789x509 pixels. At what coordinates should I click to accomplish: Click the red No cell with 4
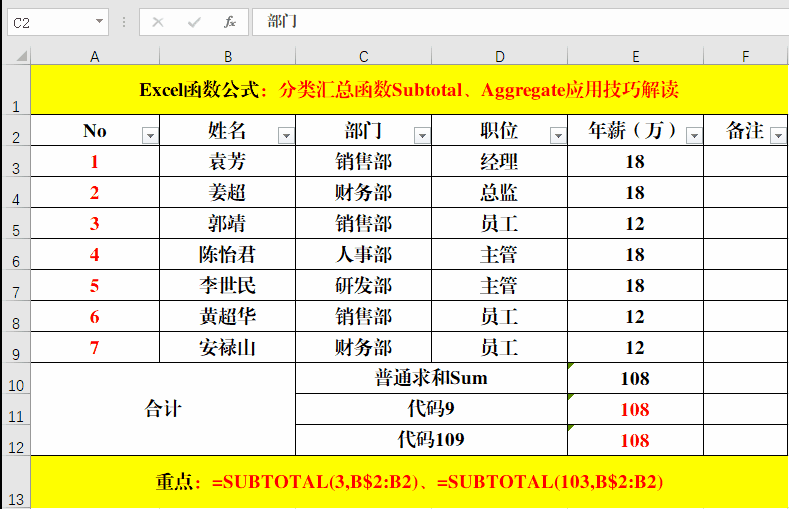(x=95, y=254)
